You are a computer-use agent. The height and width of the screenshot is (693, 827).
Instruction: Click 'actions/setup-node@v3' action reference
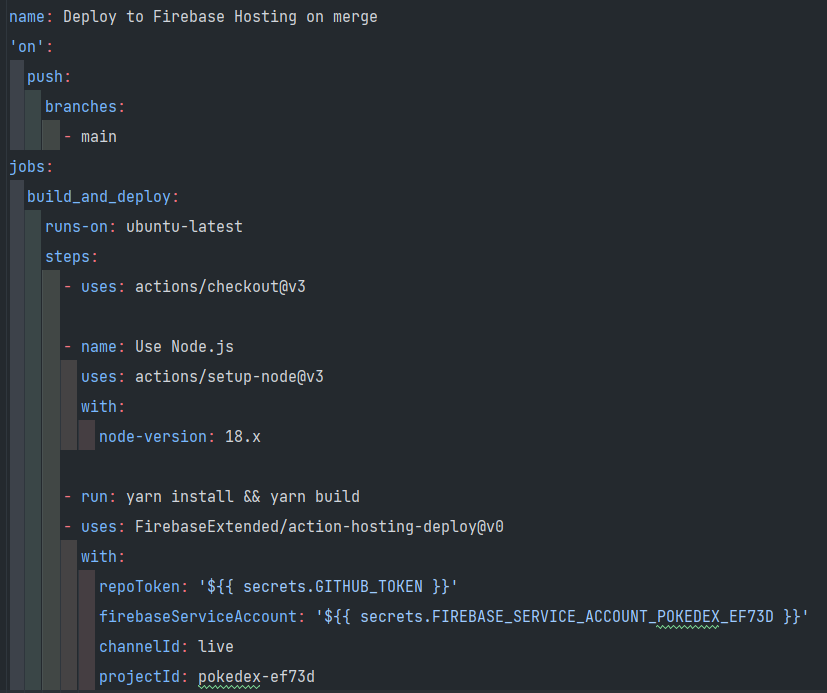(229, 377)
